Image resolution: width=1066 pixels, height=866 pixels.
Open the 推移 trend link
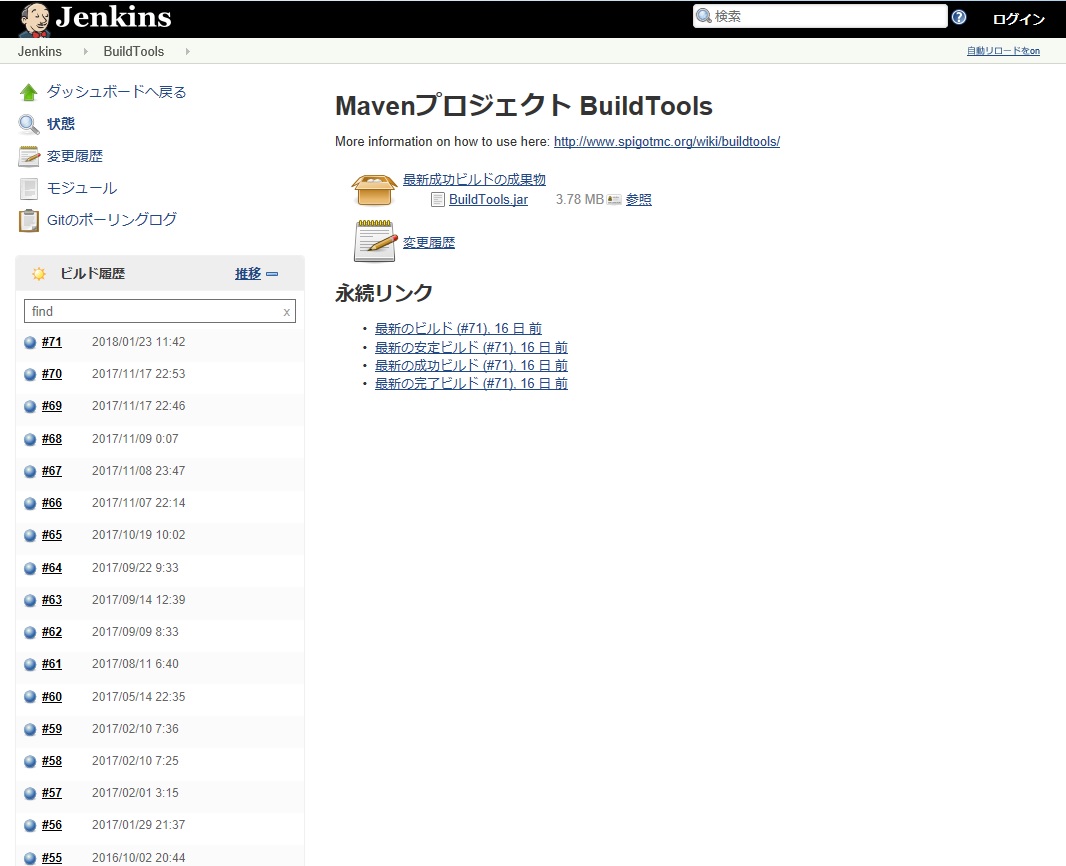[248, 274]
